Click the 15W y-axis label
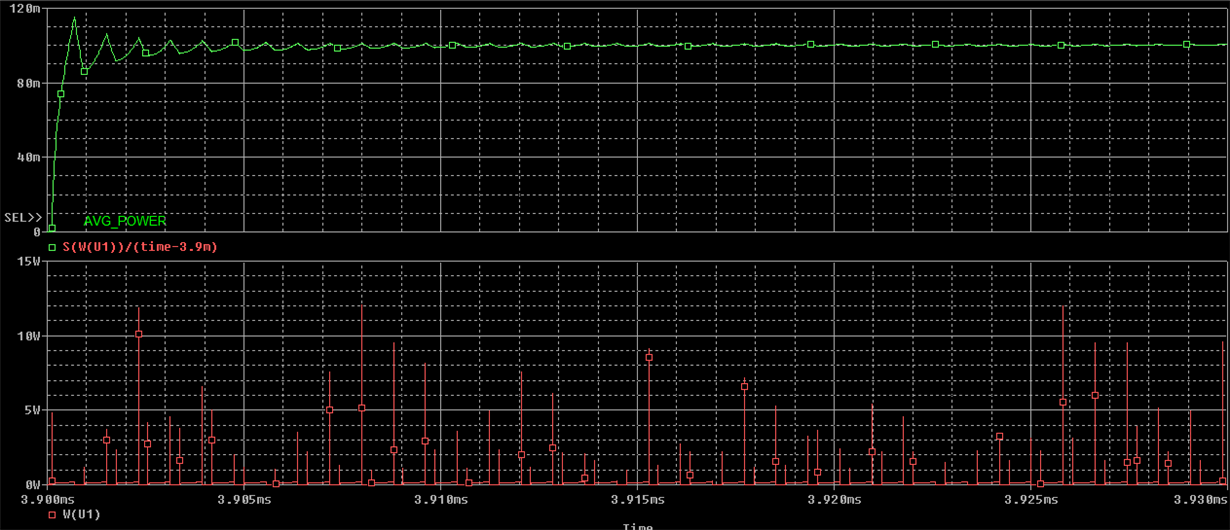Screen dimensions: 1230x530 coord(28,262)
